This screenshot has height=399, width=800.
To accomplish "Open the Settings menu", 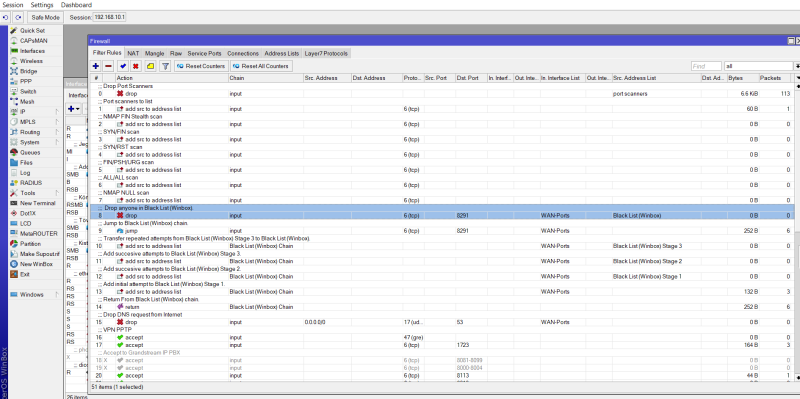I will (x=42, y=5).
